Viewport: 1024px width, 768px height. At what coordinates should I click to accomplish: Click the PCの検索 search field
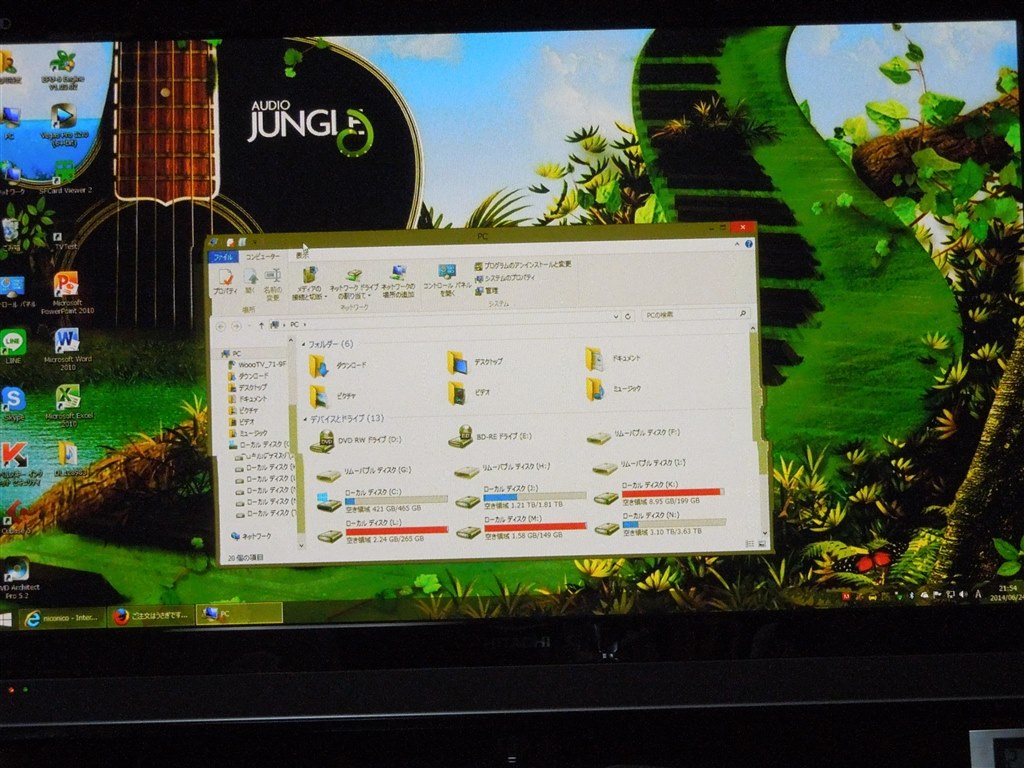(696, 315)
